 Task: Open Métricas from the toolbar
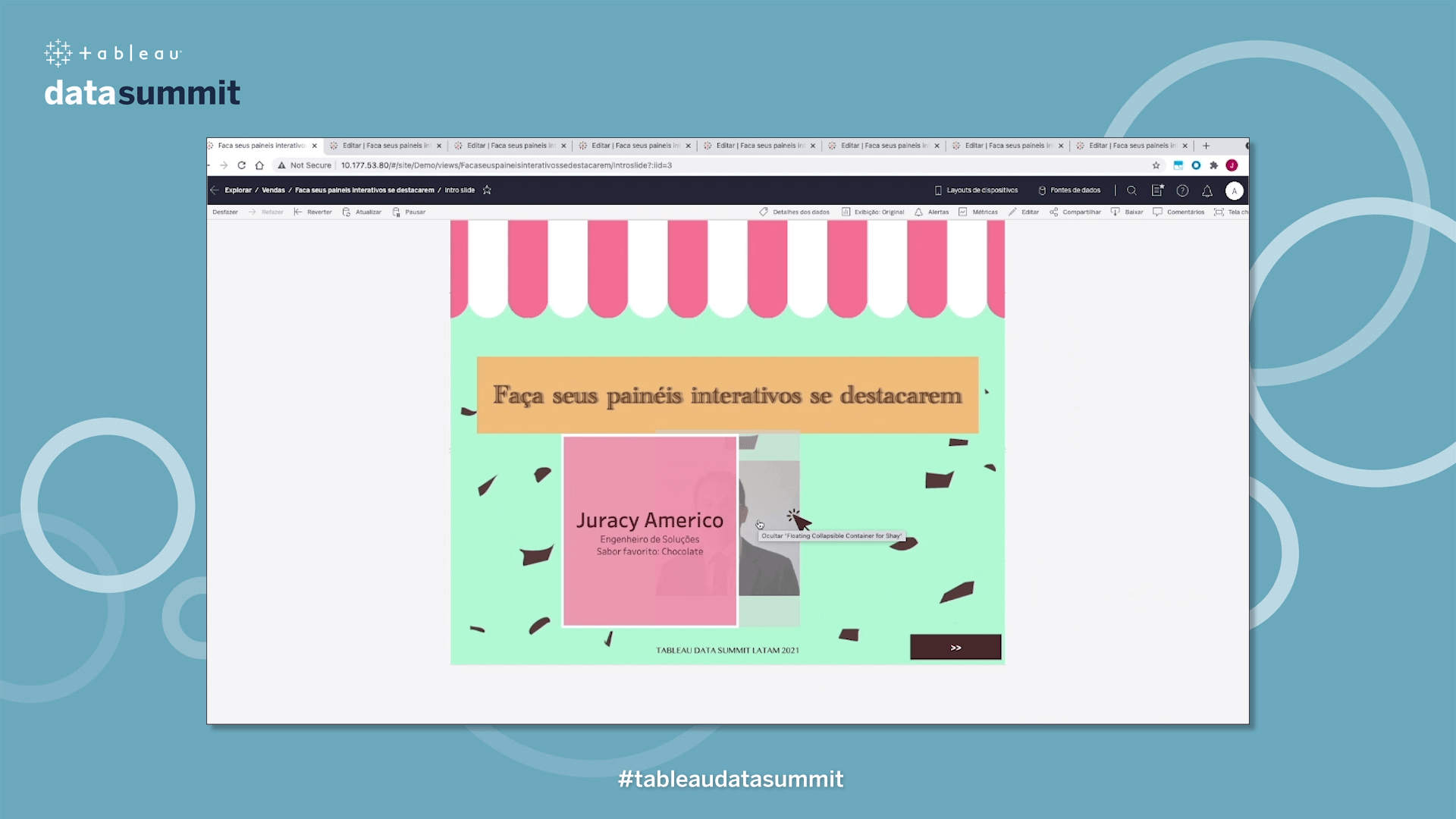click(x=978, y=212)
